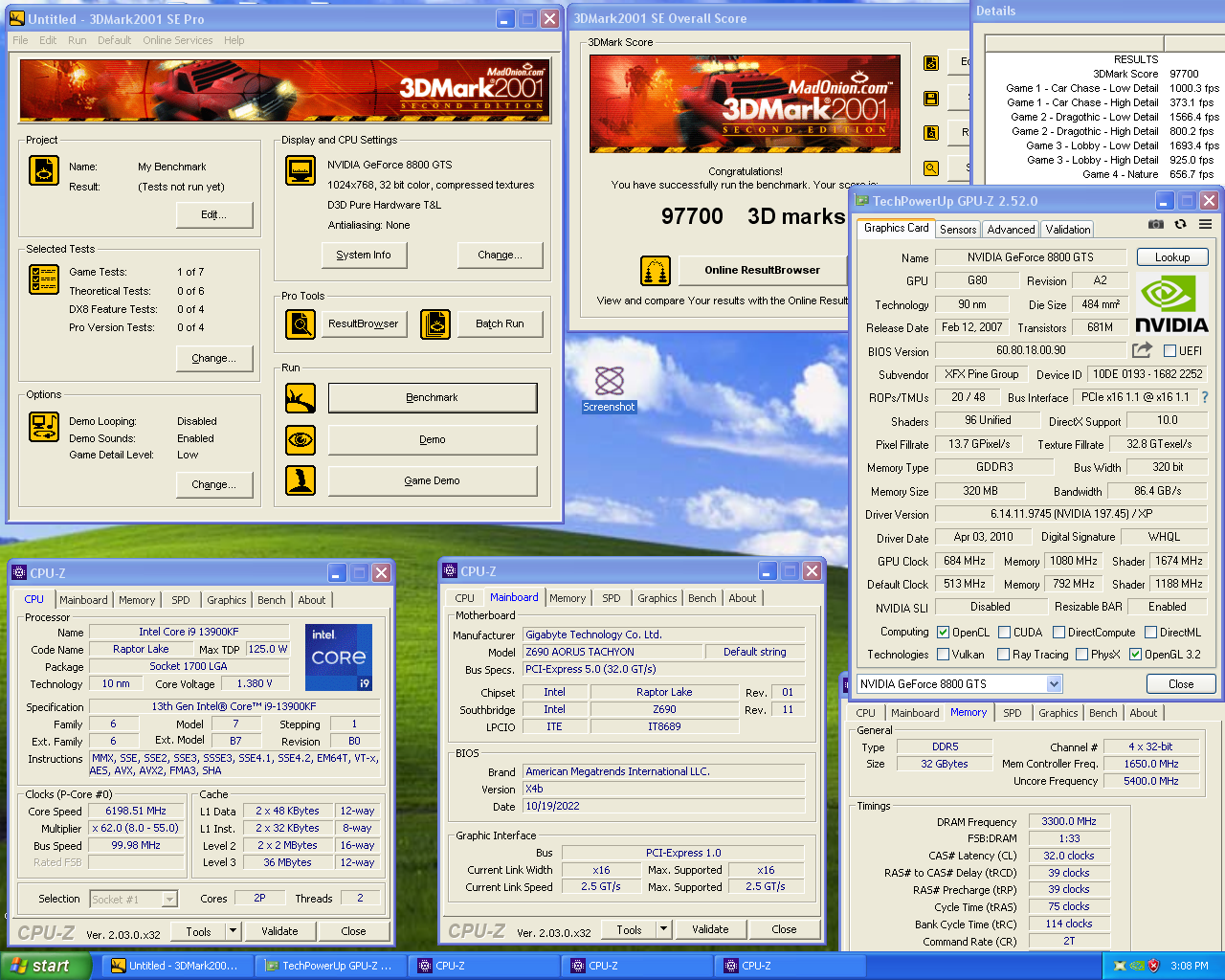Toggle the CUDA checkbox
The height and width of the screenshot is (980, 1225).
pos(1004,633)
